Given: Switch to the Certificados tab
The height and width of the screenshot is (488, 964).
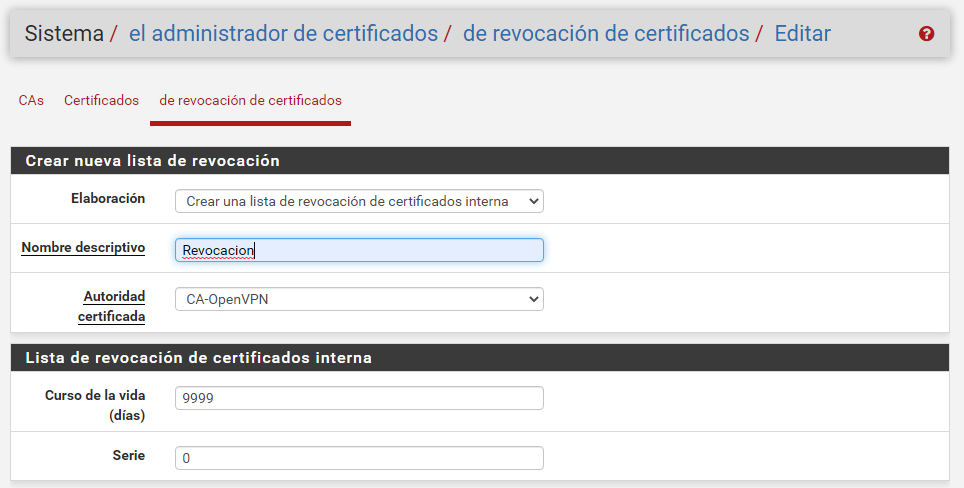Looking at the screenshot, I should [x=101, y=101].
